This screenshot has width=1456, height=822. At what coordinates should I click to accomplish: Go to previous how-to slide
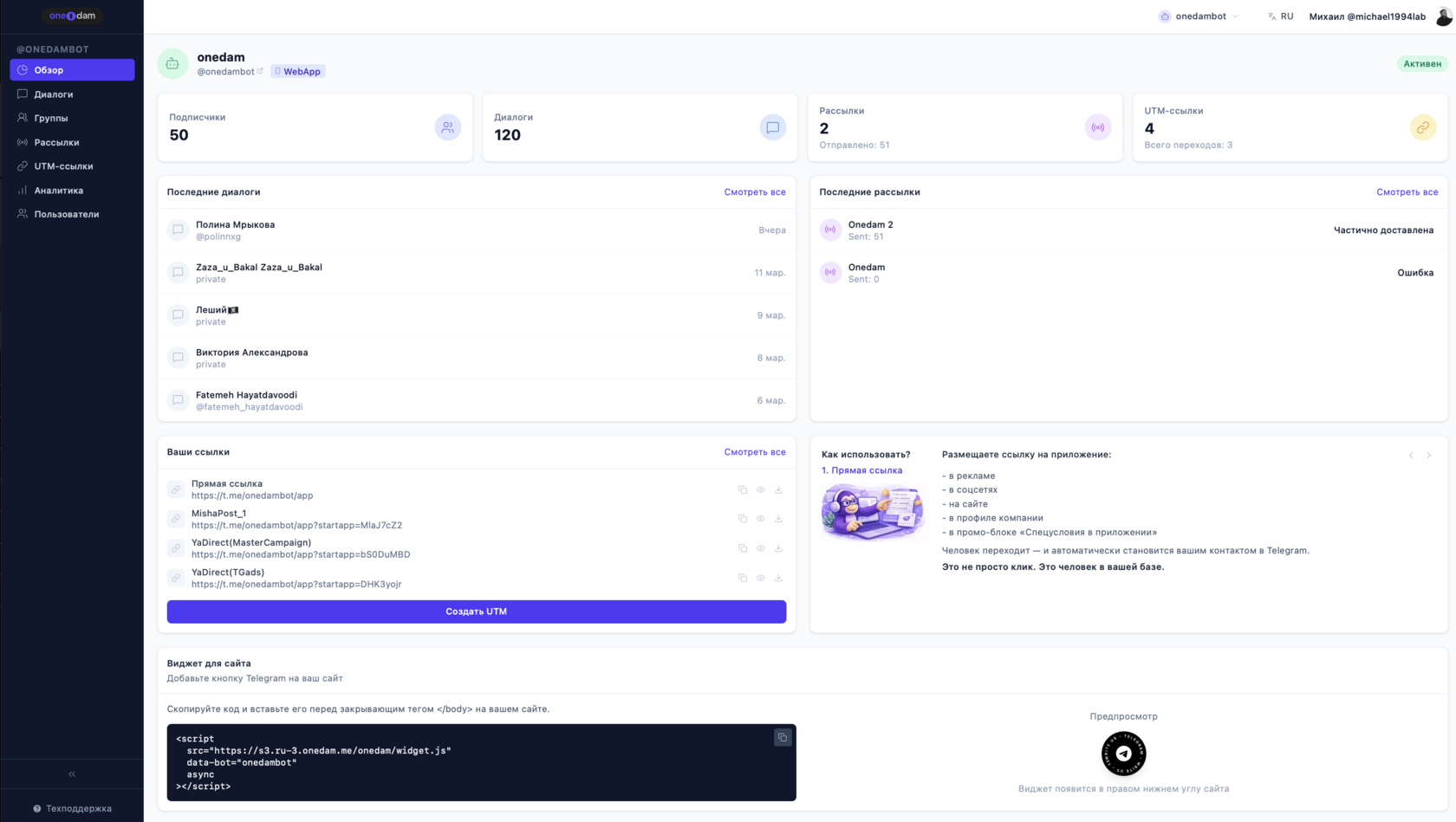[1411, 455]
